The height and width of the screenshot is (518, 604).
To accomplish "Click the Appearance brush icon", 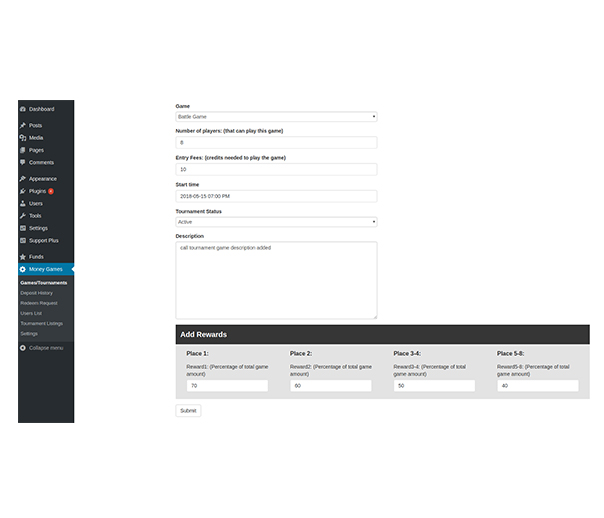I will click(x=23, y=178).
